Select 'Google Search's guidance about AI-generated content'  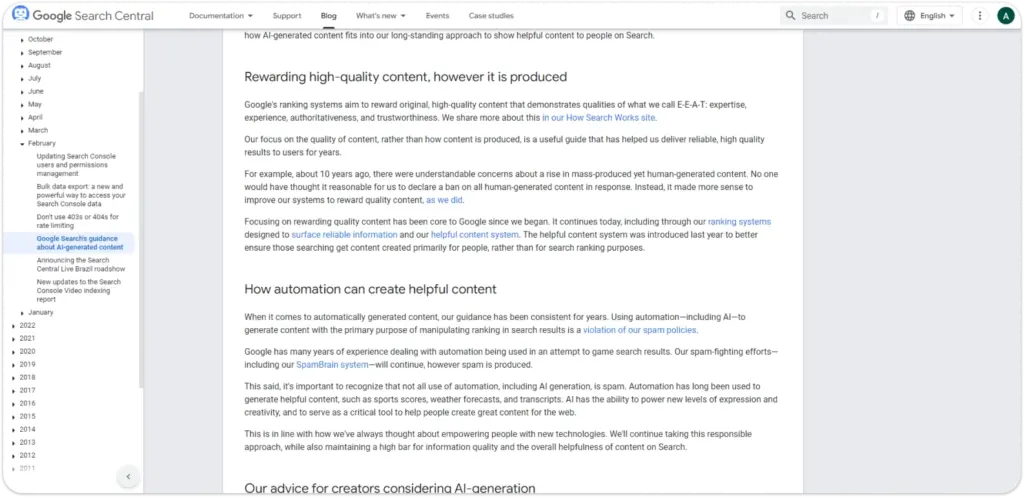[80, 243]
